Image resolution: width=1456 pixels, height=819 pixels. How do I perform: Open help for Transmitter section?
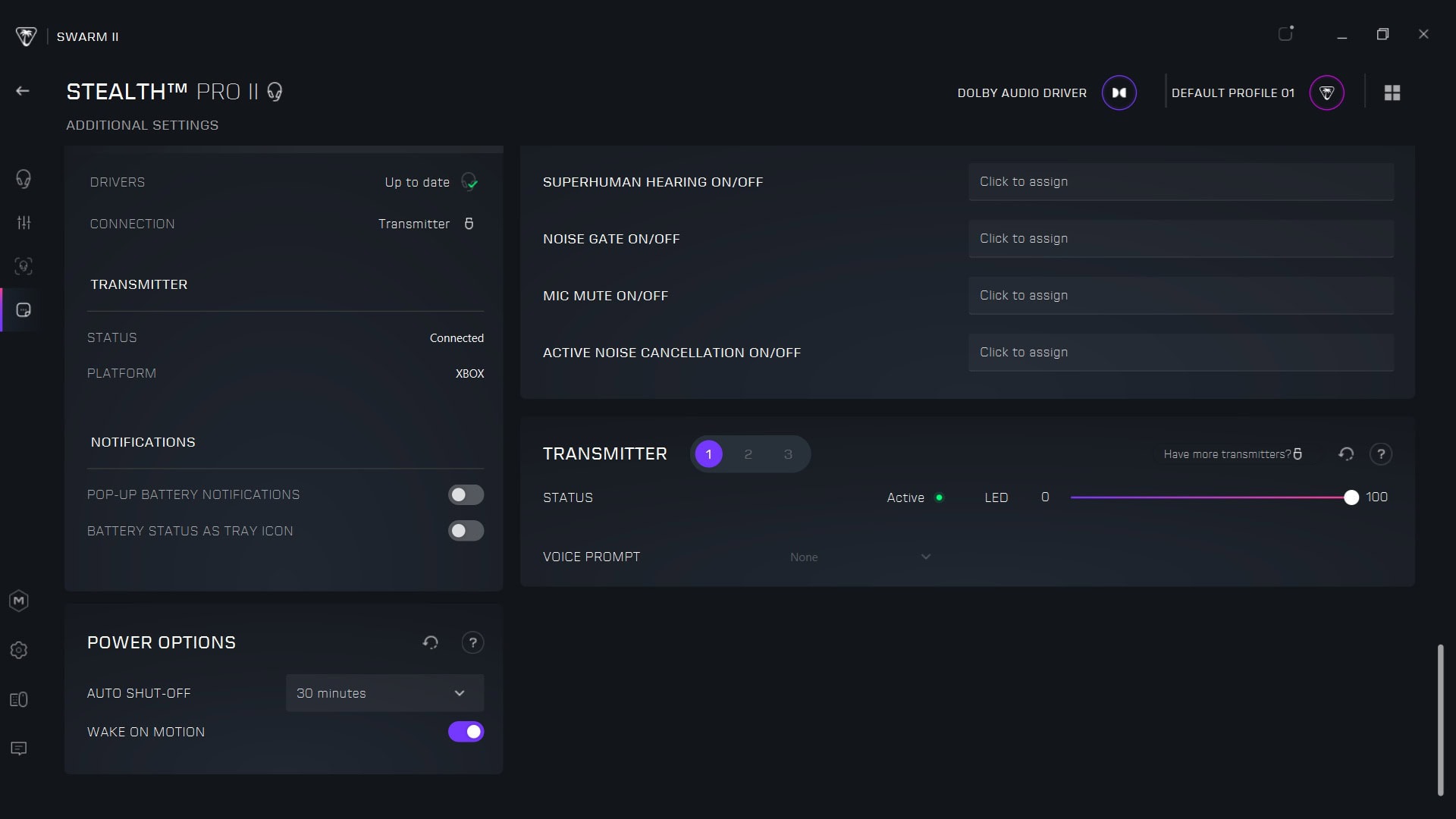(x=1381, y=453)
